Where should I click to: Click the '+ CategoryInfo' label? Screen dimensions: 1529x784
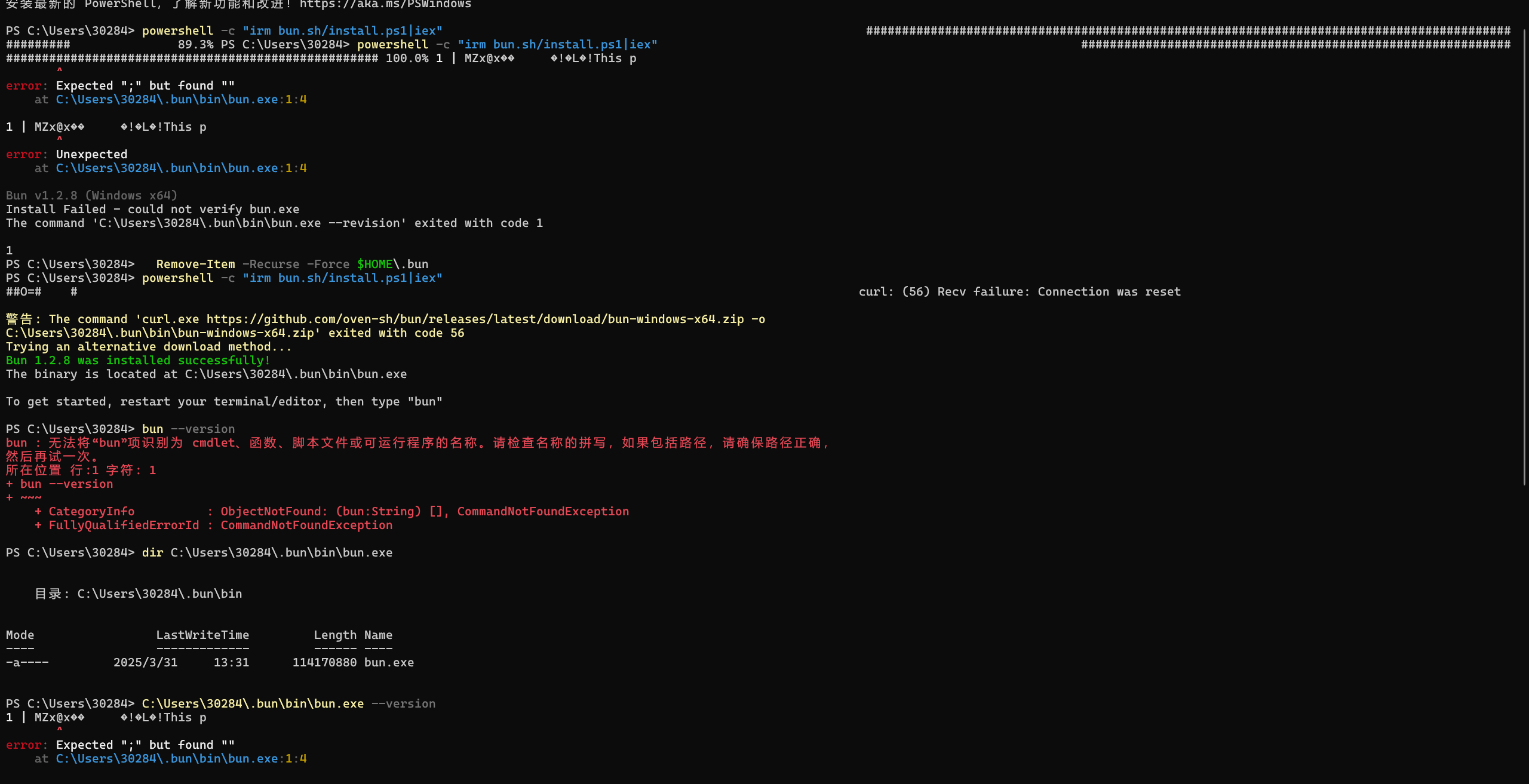click(x=84, y=512)
